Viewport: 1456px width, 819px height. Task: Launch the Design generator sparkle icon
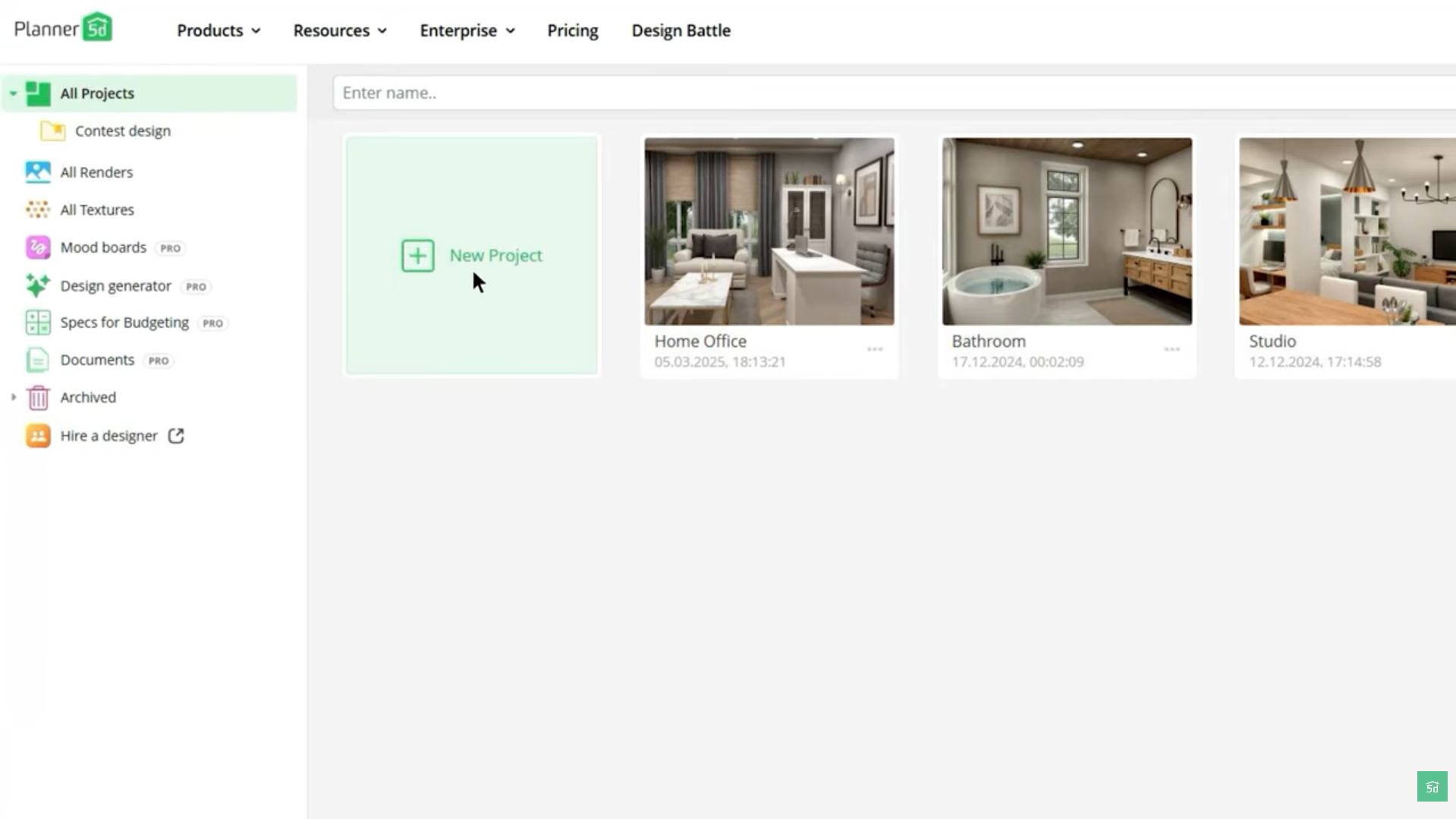38,285
